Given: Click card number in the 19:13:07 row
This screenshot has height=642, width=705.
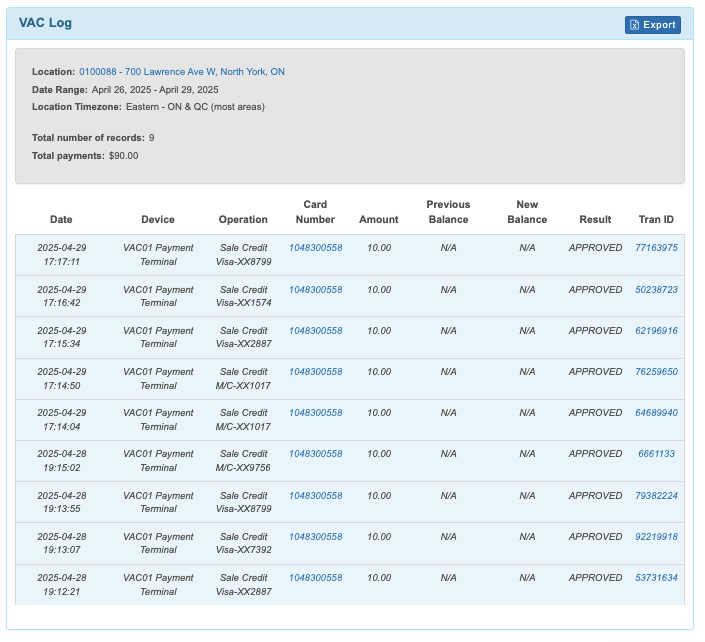Looking at the screenshot, I should coord(316,536).
